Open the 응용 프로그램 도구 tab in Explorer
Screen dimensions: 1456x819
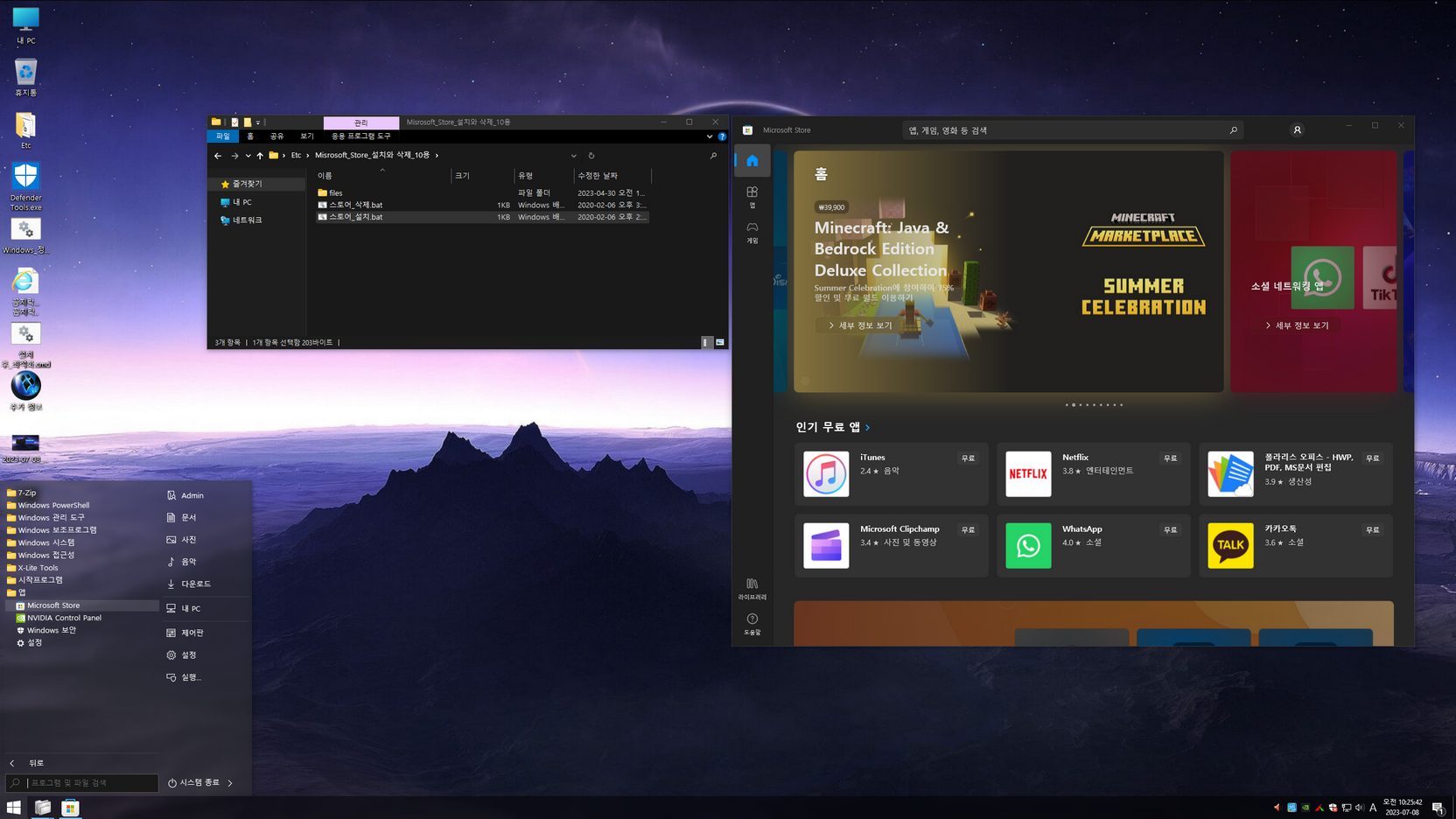360,136
